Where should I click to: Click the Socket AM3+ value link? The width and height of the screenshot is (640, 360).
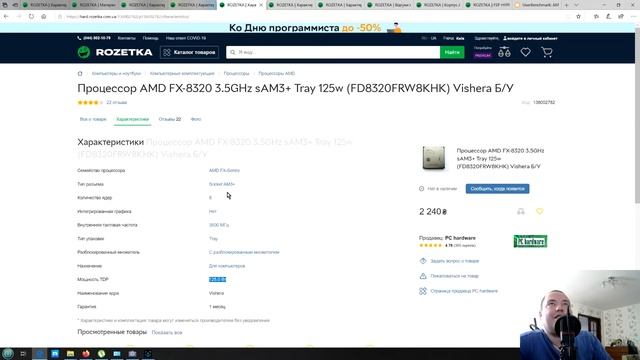pyautogui.click(x=222, y=184)
